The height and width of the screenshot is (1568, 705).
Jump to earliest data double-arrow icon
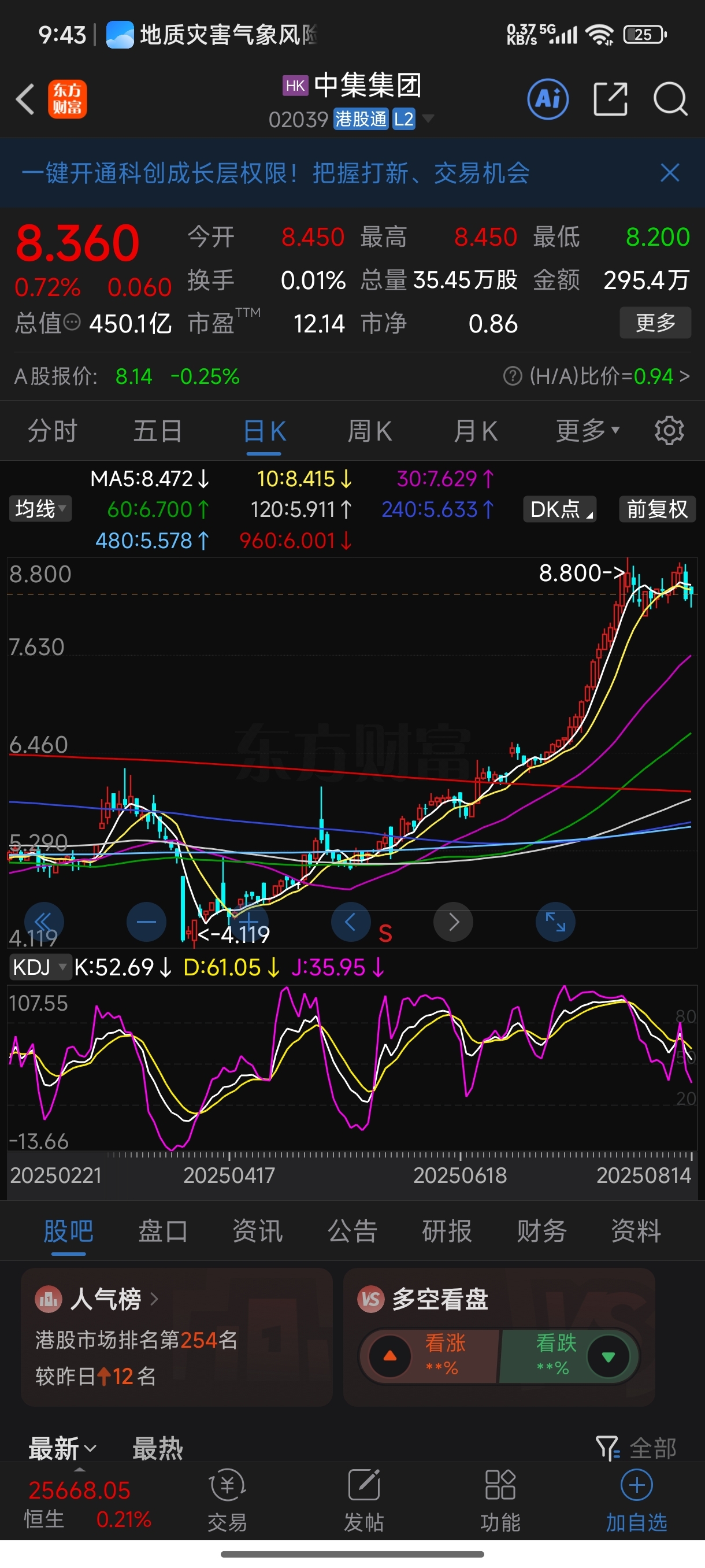coord(44,922)
